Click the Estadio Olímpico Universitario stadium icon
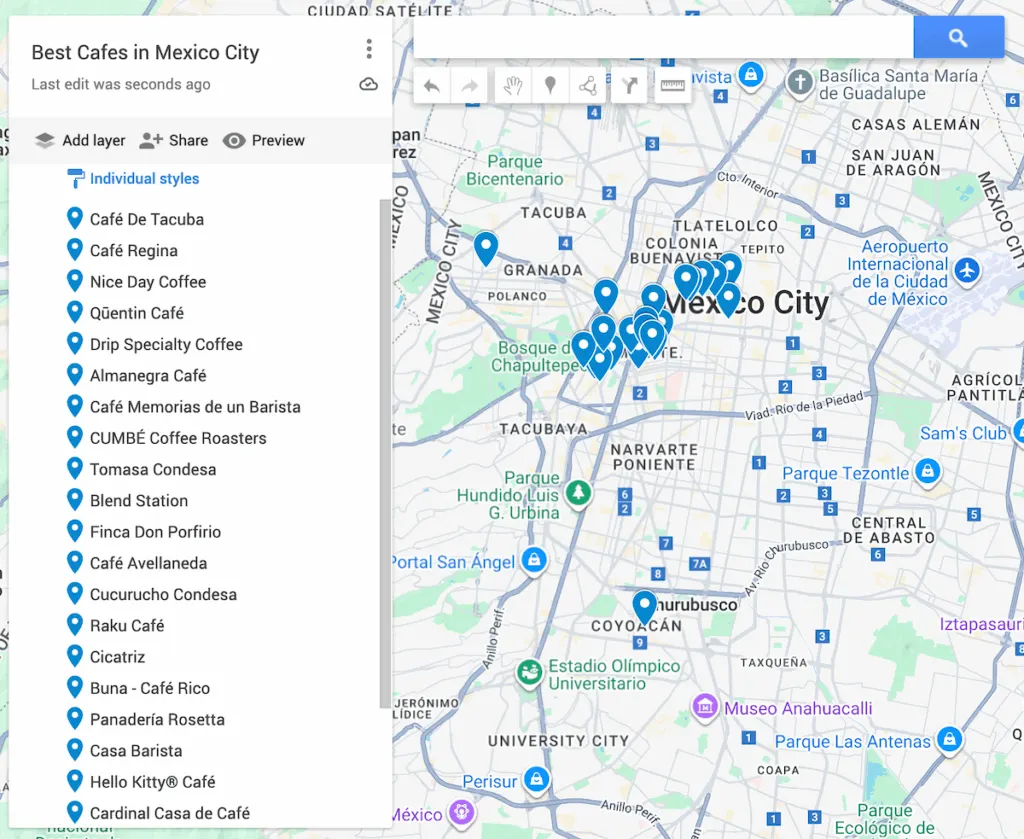Image resolution: width=1024 pixels, height=839 pixels. [529, 673]
